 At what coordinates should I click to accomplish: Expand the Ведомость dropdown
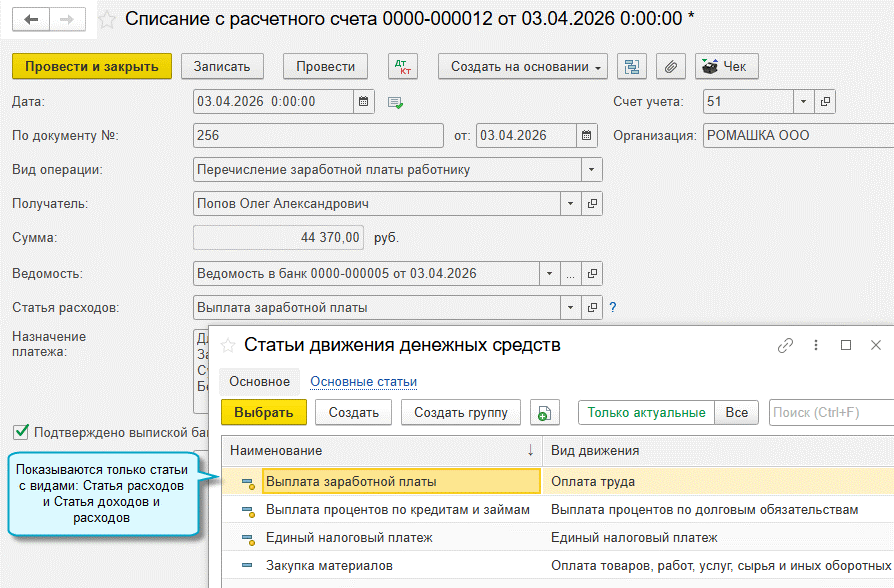[550, 274]
